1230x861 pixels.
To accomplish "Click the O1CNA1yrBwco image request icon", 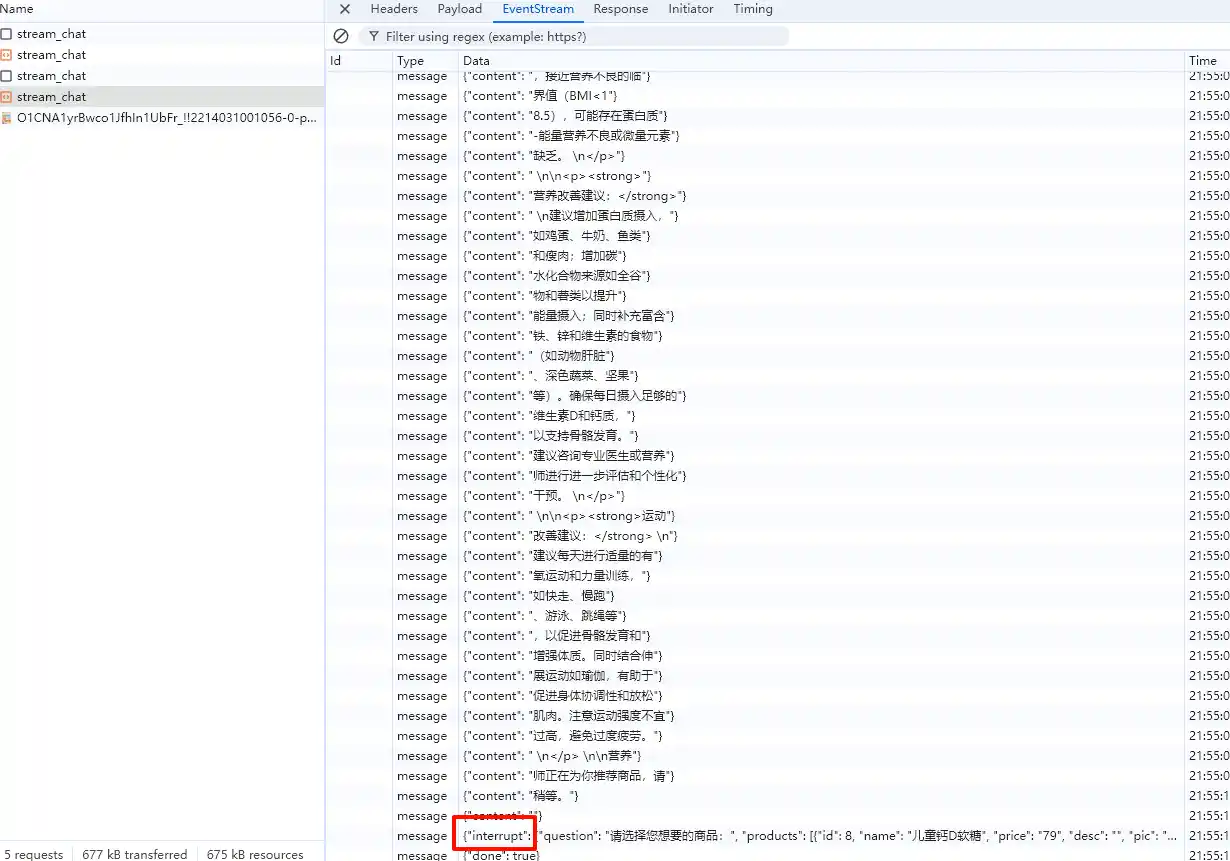I will (6, 118).
